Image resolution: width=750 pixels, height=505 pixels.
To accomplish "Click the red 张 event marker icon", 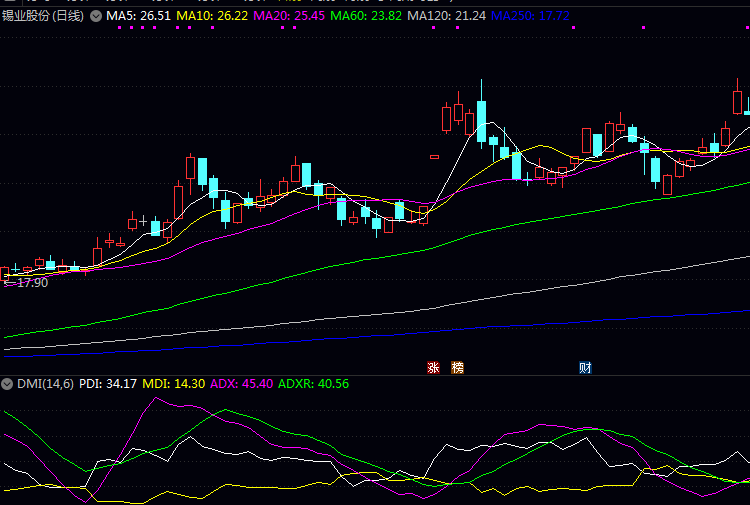I will (433, 367).
